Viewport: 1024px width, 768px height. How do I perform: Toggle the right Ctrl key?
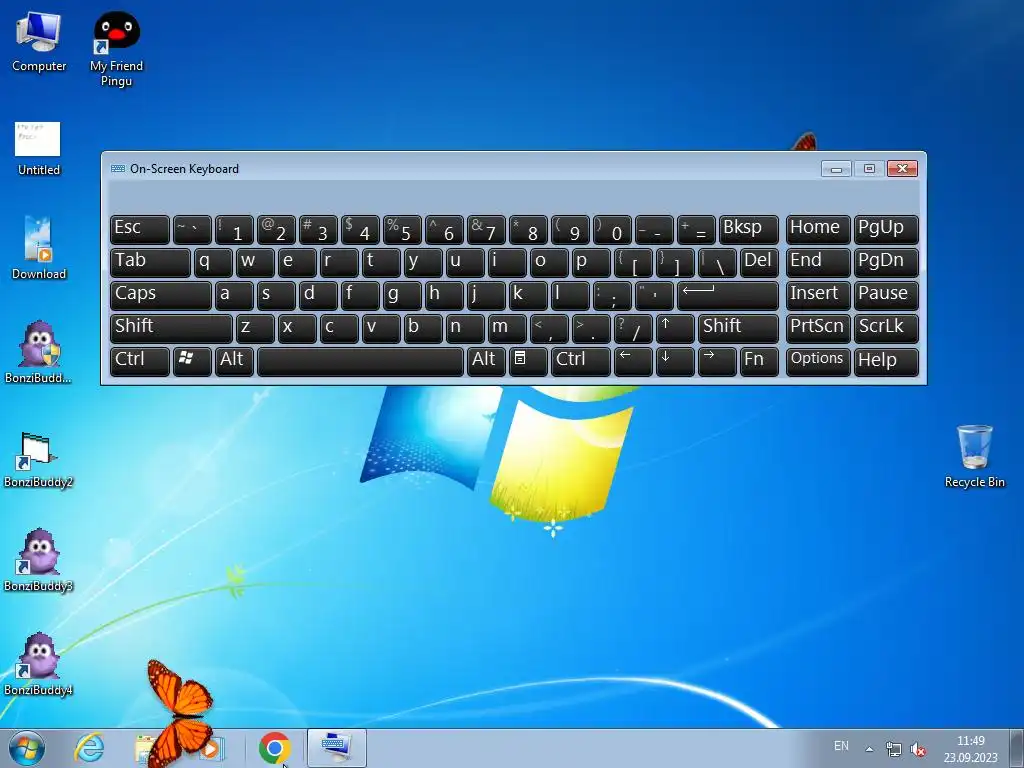pyautogui.click(x=581, y=362)
